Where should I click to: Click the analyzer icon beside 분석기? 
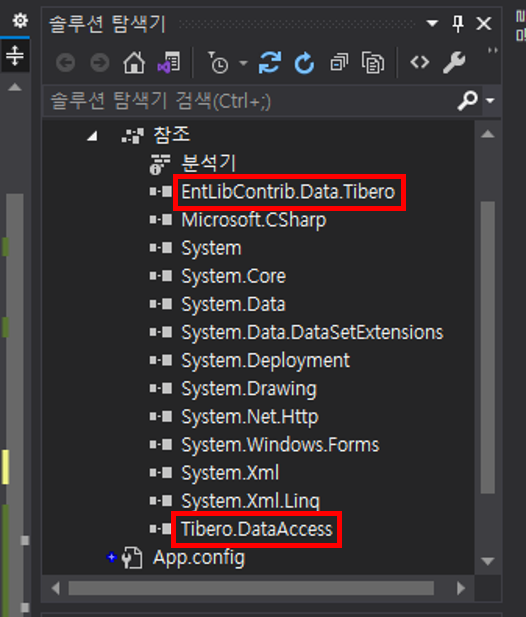coord(160,164)
